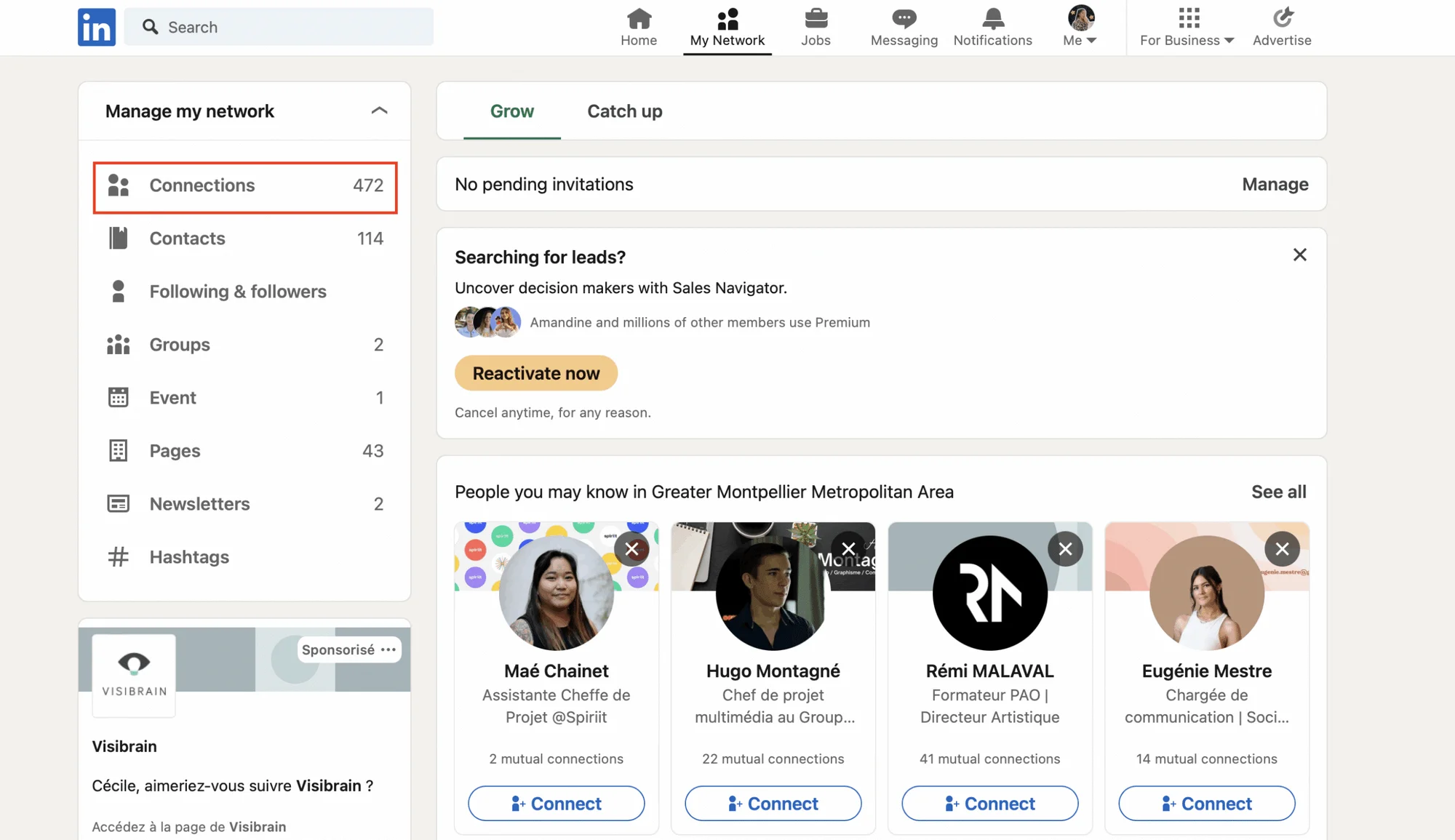Click Premium members avatar group
Image resolution: width=1455 pixels, height=840 pixels.
(488, 322)
